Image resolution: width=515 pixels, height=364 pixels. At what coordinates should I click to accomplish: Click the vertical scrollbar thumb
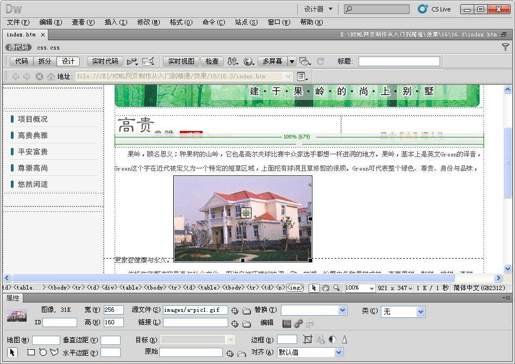pyautogui.click(x=508, y=162)
